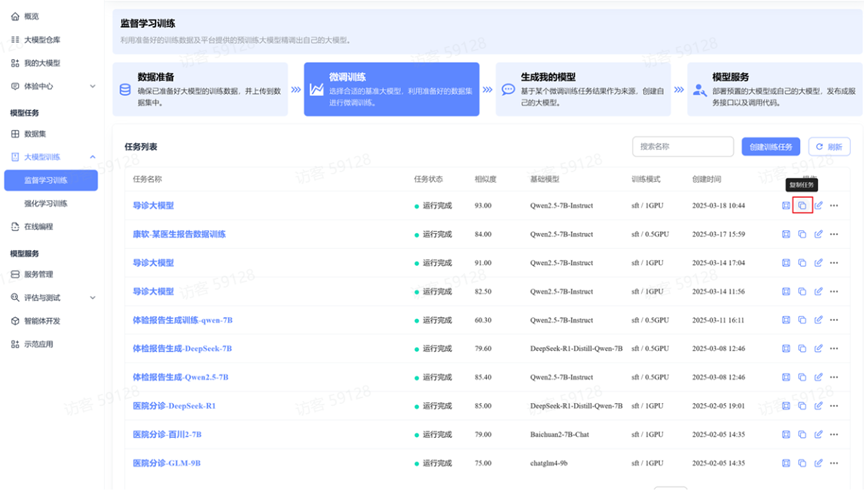
Task: Click the 创建时间 column header
Action: [x=706, y=179]
